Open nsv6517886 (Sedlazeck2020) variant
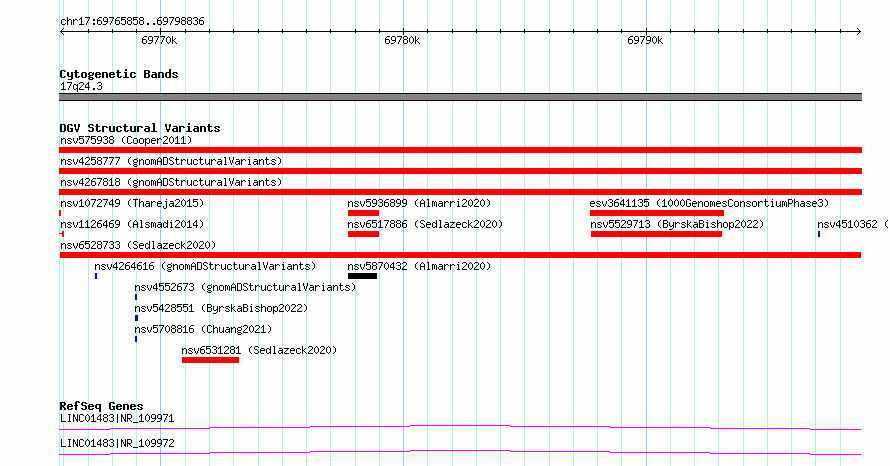This screenshot has width=890, height=466. tap(425, 224)
